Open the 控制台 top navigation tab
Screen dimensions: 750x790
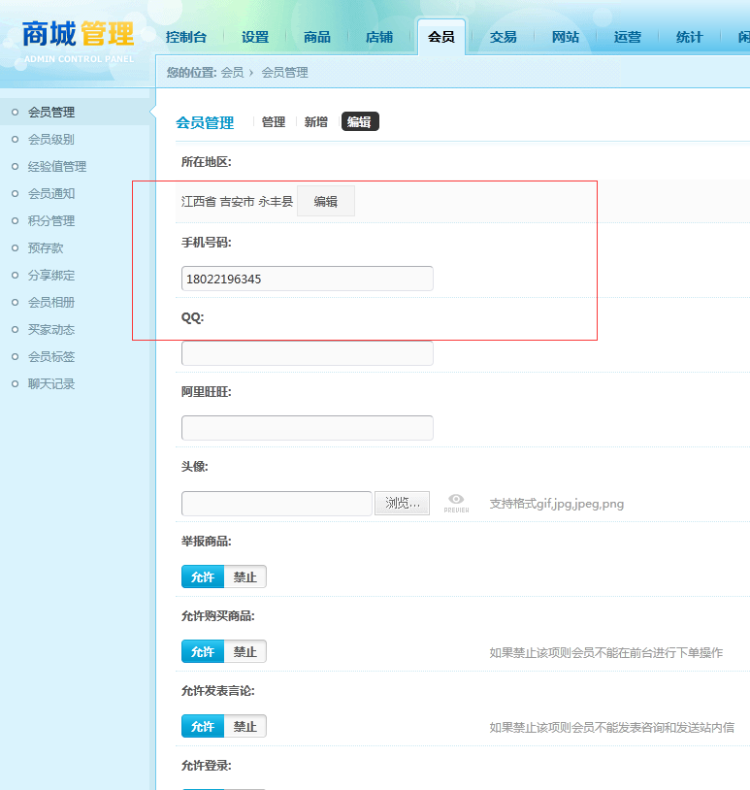(x=186, y=37)
